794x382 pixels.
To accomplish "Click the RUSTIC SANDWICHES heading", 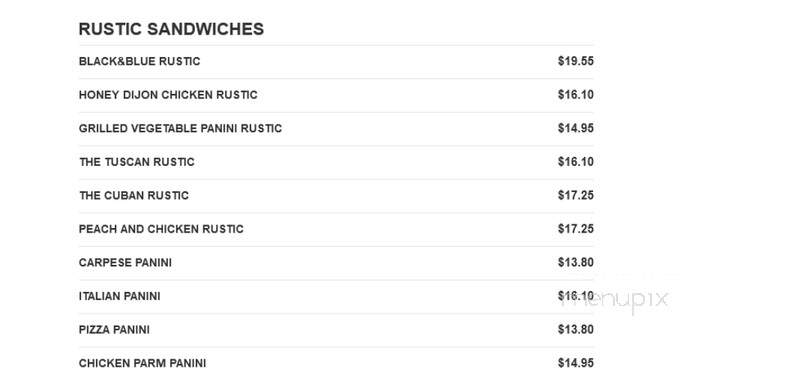I will [171, 29].
